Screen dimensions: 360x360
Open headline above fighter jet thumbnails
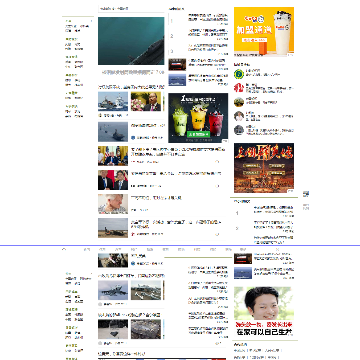click(131, 276)
